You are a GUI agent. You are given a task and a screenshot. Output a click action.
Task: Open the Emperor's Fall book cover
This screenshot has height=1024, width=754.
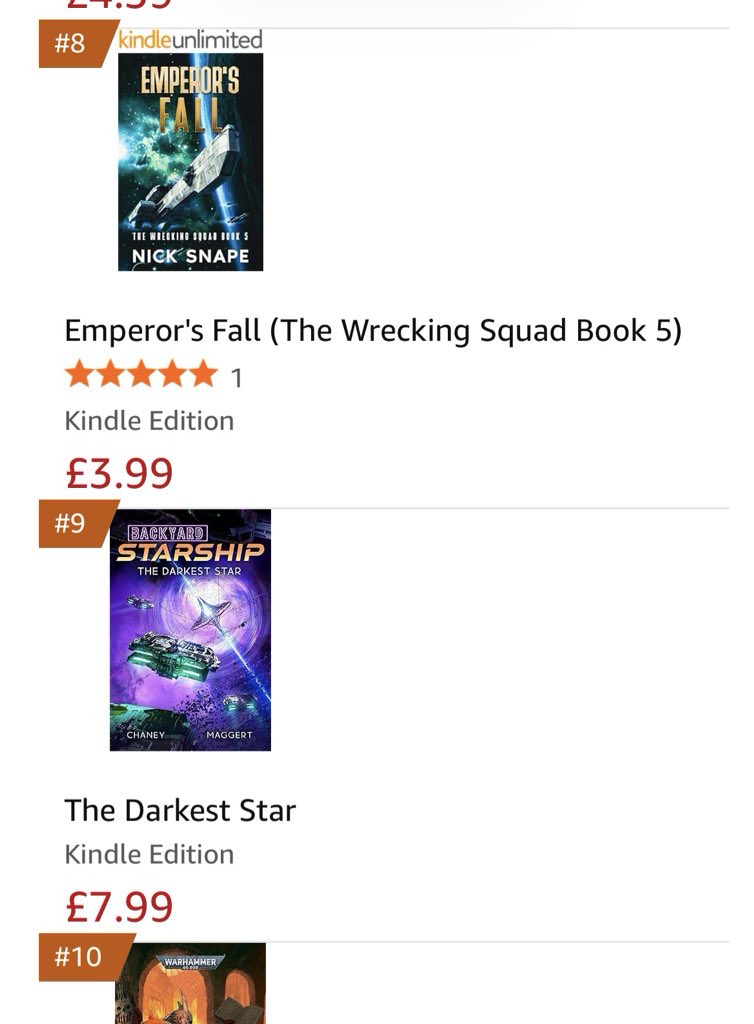click(x=190, y=162)
